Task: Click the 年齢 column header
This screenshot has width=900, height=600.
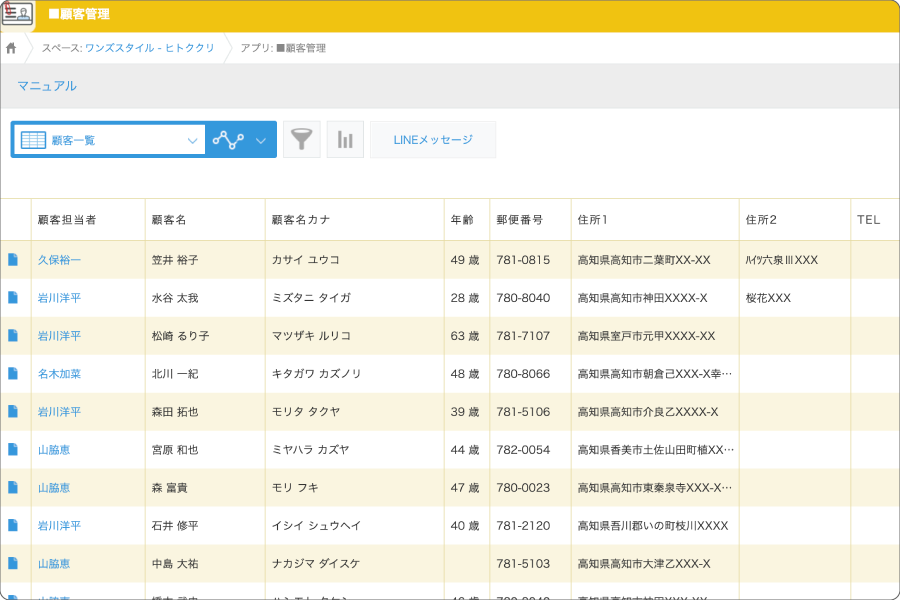Action: [x=462, y=220]
